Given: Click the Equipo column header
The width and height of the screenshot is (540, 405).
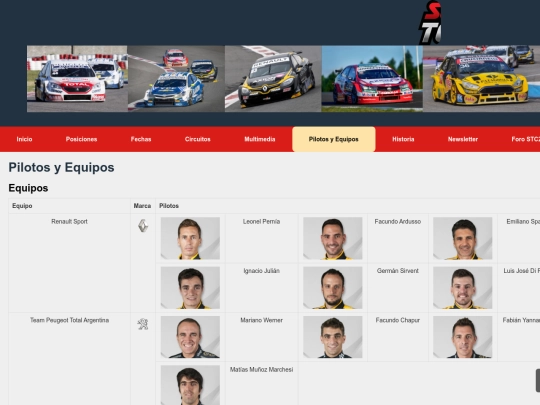Looking at the screenshot, I should tap(22, 206).
